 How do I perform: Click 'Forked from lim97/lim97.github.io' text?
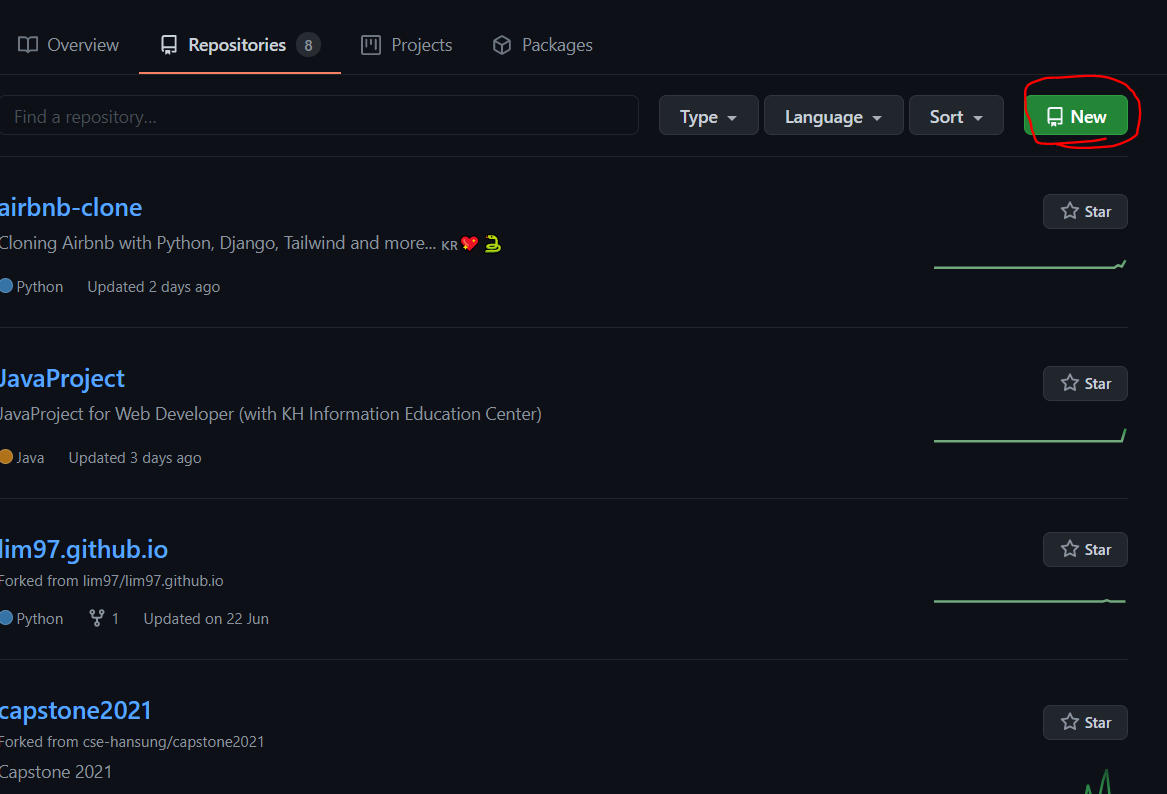tap(111, 580)
